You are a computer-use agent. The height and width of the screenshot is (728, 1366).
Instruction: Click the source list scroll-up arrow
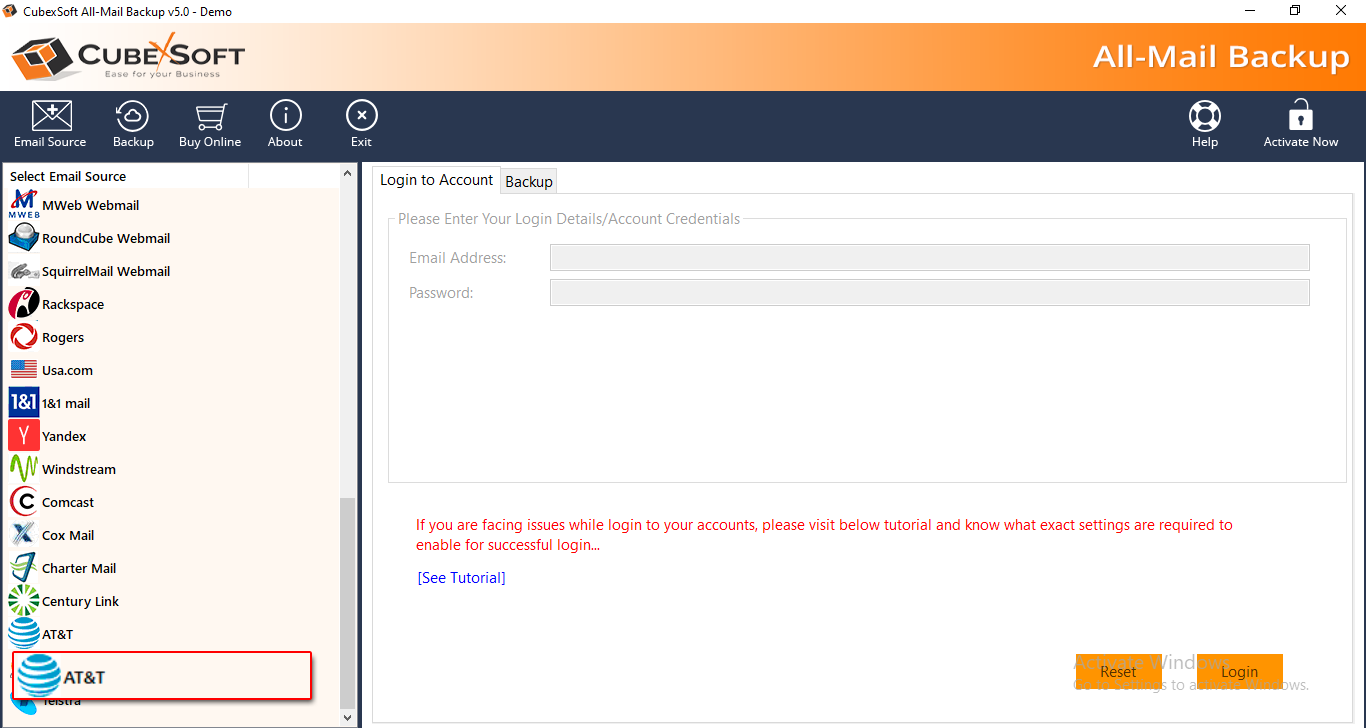348,174
